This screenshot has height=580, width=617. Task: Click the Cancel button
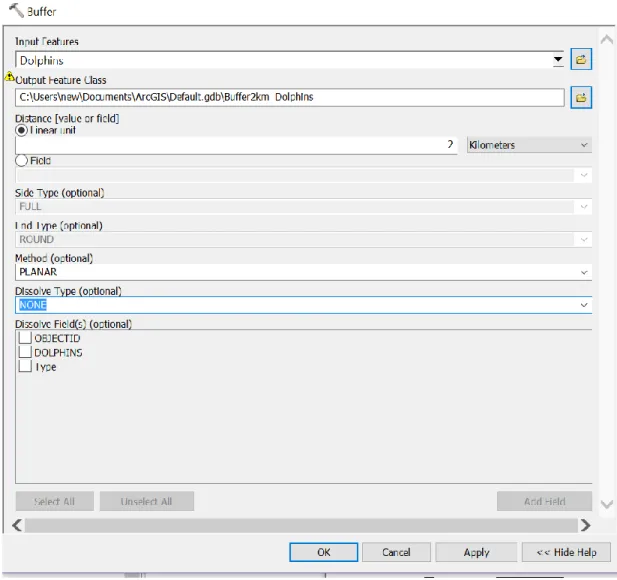point(396,552)
